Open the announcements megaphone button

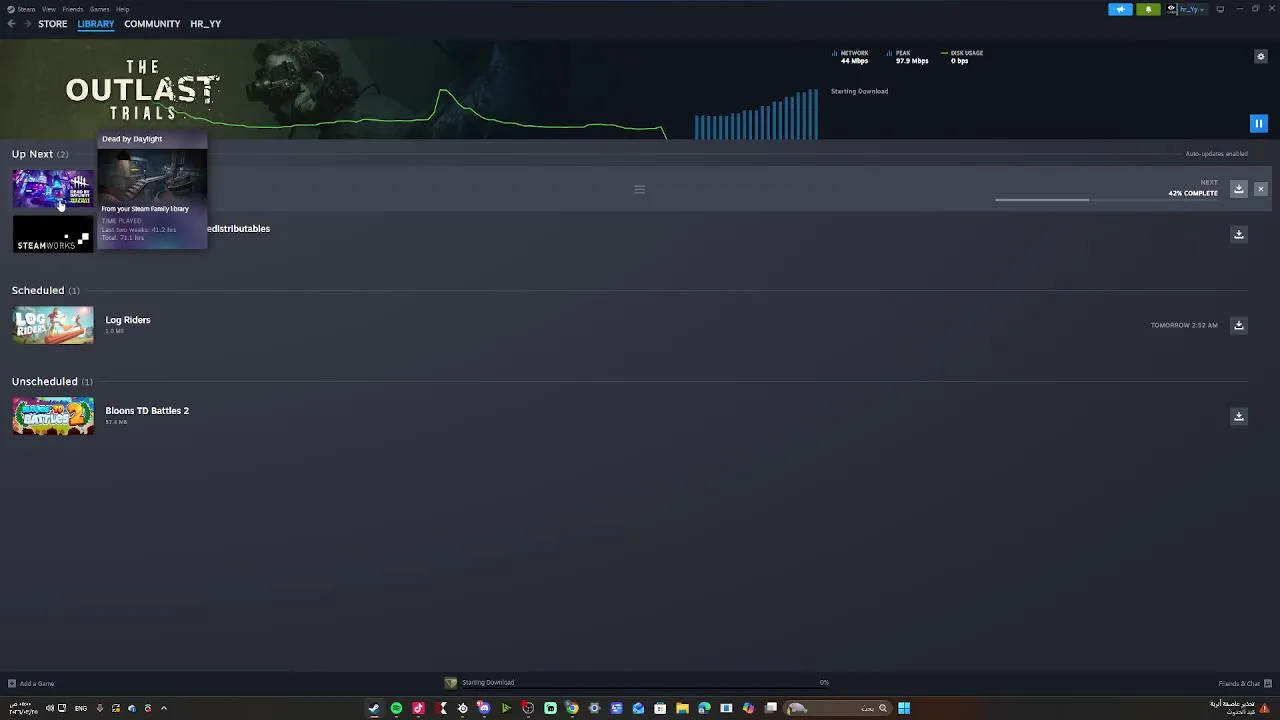point(1120,9)
